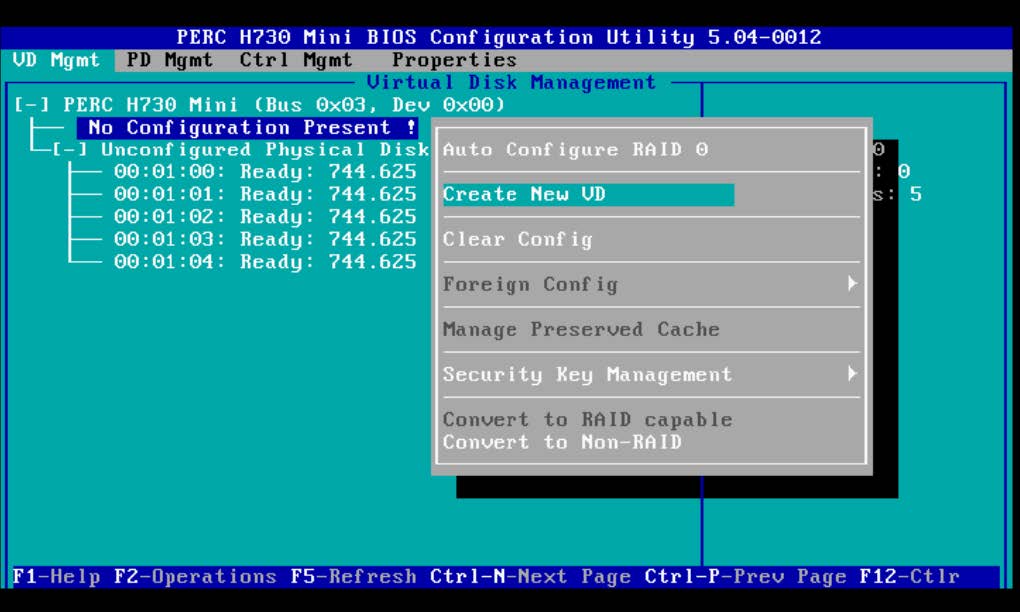The width and height of the screenshot is (1020, 612).
Task: Choose Auto Configure RAID 0
Action: 576,150
